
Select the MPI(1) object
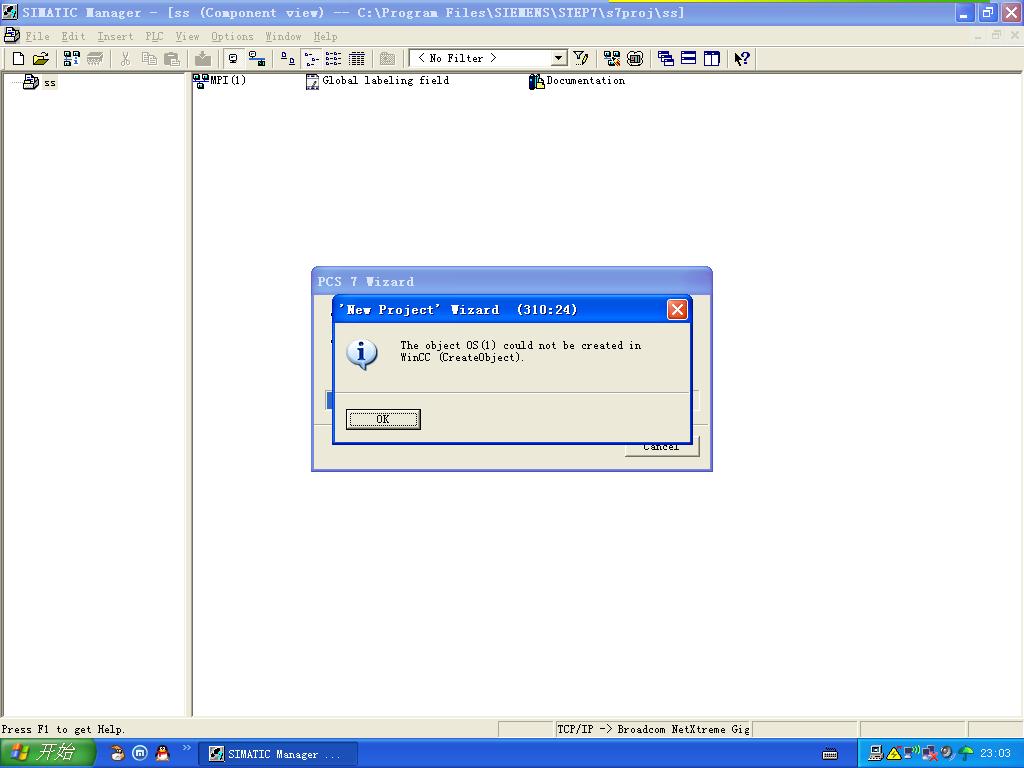pyautogui.click(x=219, y=81)
